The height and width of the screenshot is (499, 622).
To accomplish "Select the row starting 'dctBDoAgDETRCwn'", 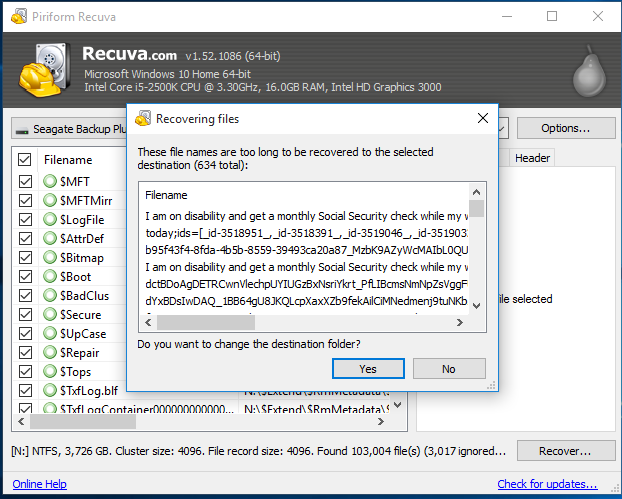I will tap(306, 284).
